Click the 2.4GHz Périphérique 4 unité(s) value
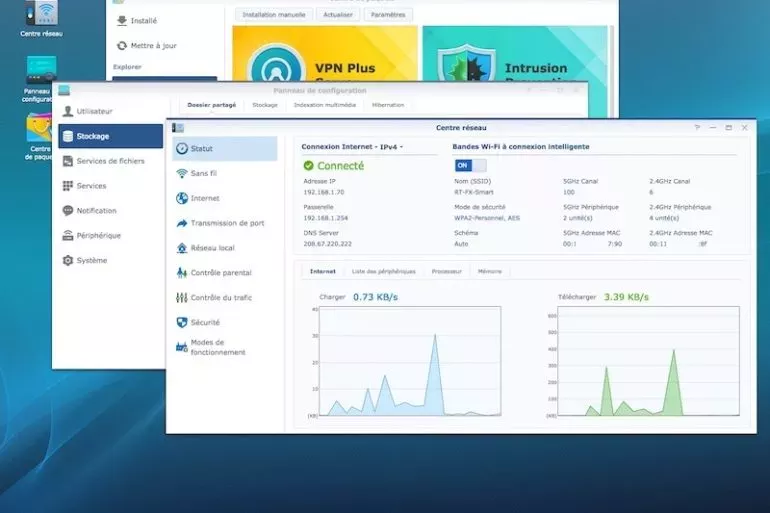 [x=664, y=218]
